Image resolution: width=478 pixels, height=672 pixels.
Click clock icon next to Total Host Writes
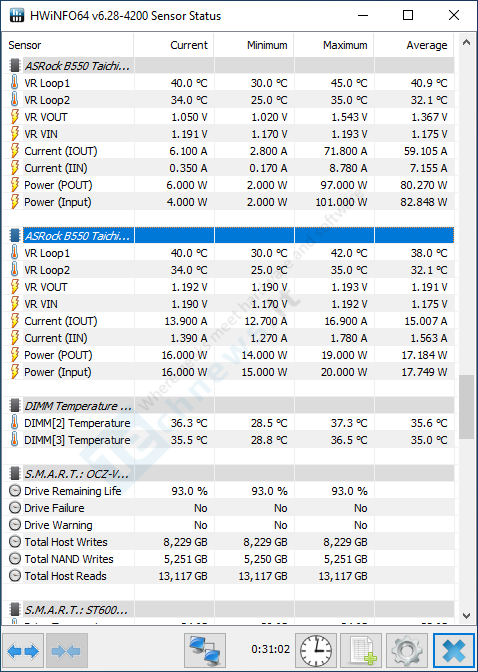15,542
